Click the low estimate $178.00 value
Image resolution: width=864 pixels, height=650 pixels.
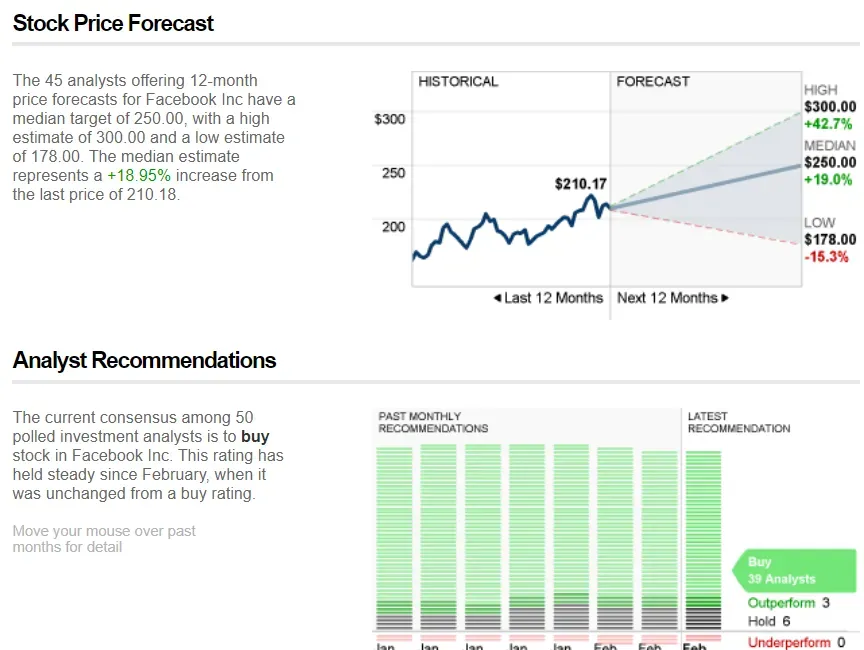(x=830, y=239)
